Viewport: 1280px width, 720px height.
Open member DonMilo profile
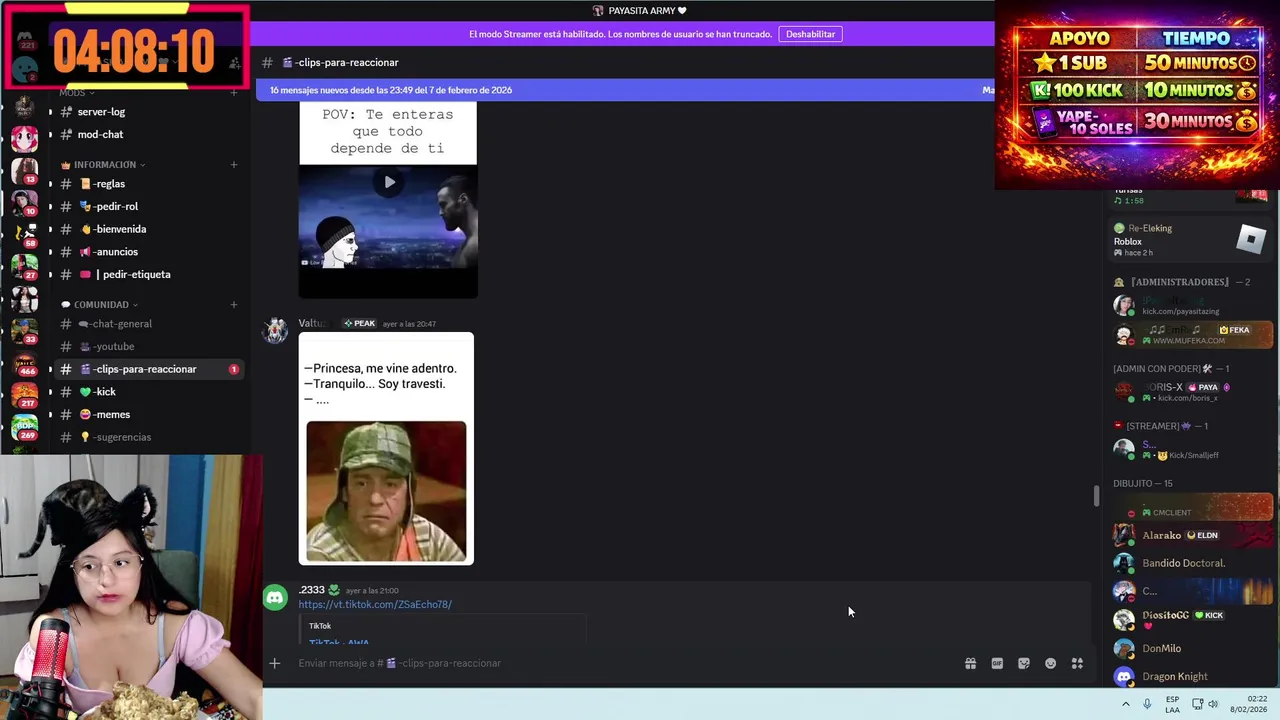pos(1190,648)
